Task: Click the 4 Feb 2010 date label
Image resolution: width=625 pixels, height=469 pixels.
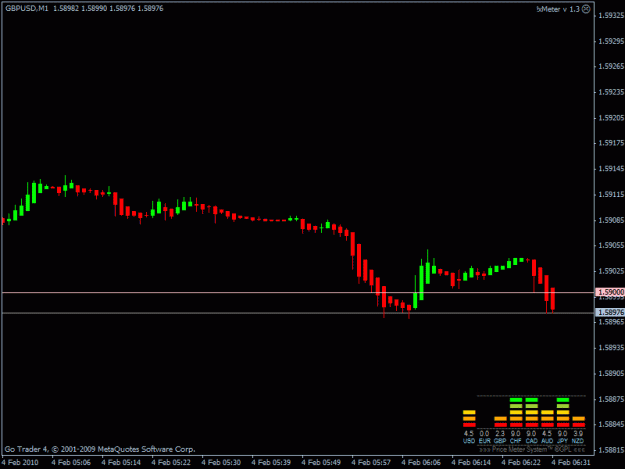Action: 20,463
